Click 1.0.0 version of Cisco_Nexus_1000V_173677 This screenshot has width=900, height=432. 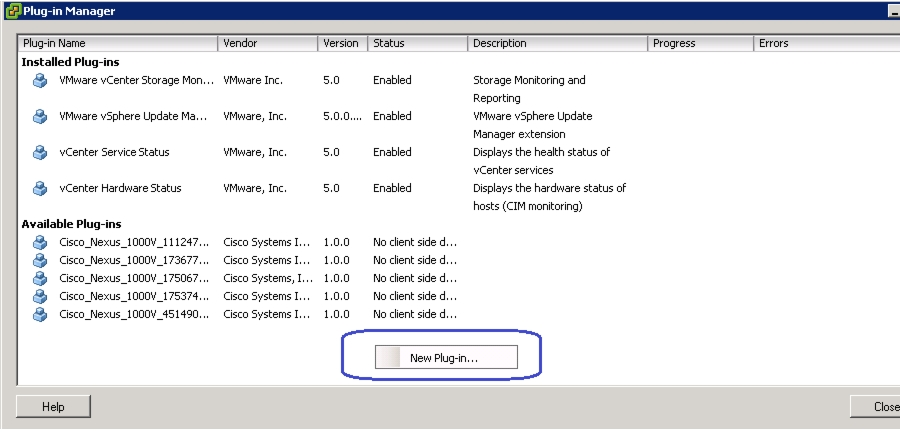pos(336,260)
